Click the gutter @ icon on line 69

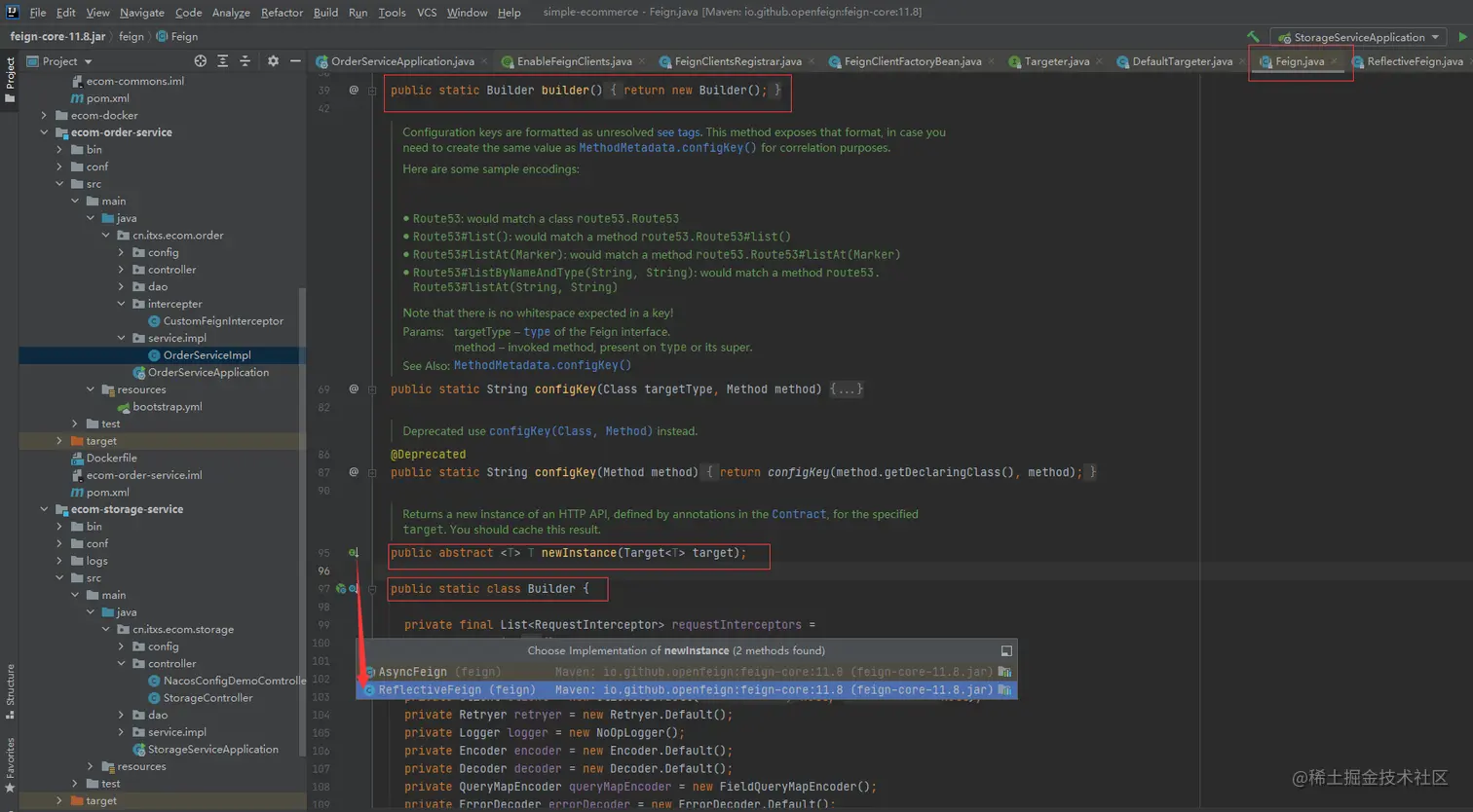[354, 388]
